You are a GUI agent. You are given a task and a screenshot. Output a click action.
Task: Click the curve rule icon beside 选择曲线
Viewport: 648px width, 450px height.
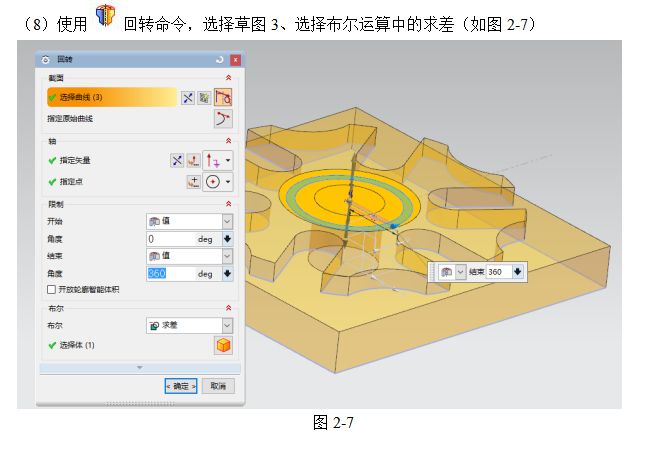point(223,98)
